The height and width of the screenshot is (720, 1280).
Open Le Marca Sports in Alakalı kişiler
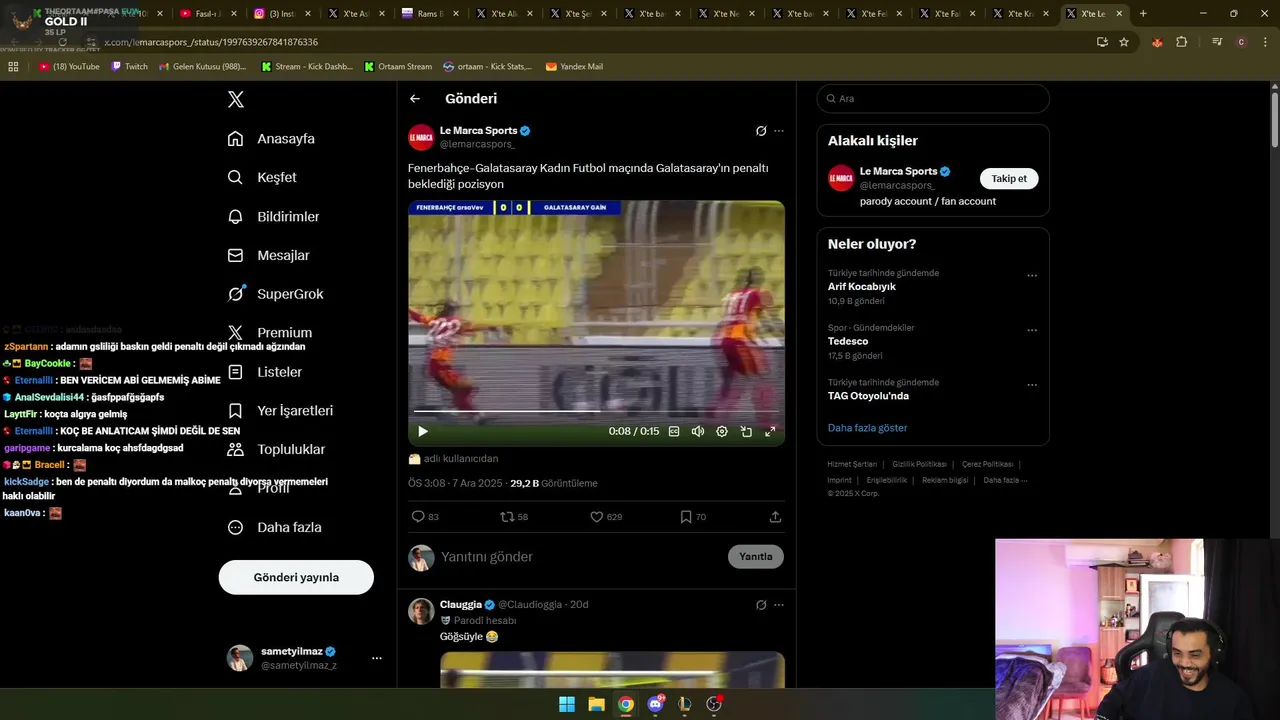coord(898,171)
